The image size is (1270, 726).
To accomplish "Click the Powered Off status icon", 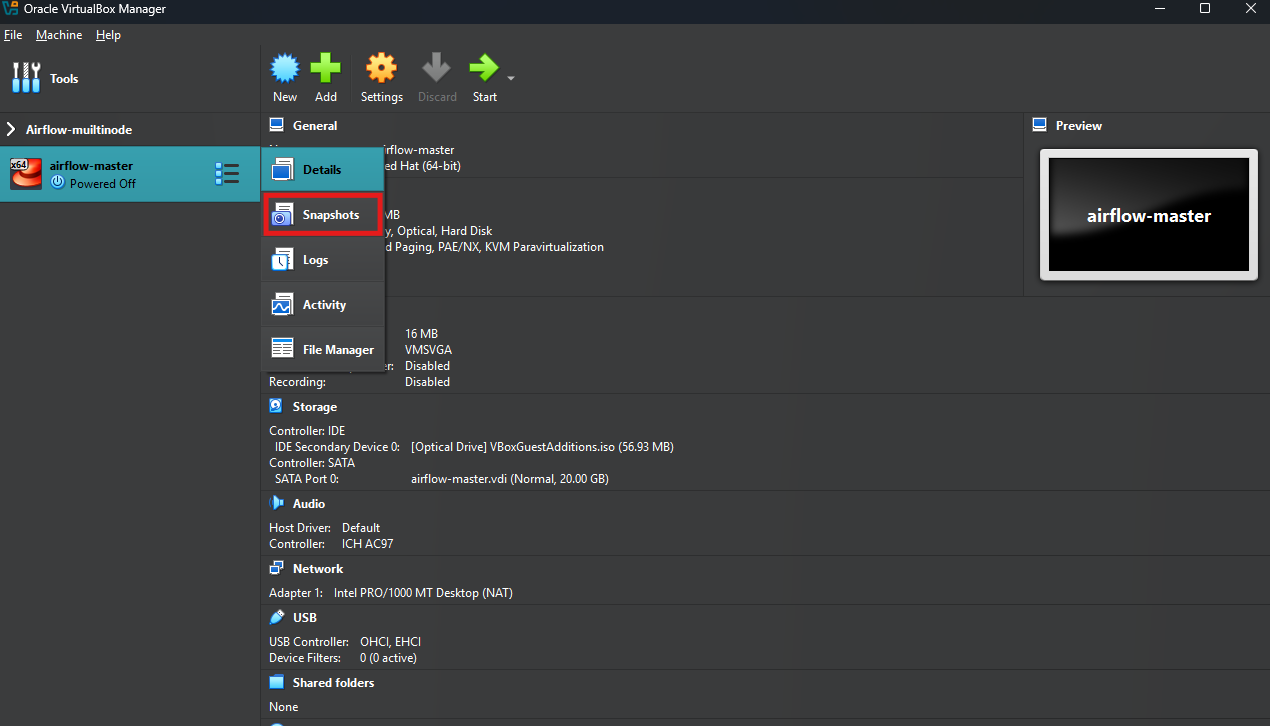I will 58,183.
